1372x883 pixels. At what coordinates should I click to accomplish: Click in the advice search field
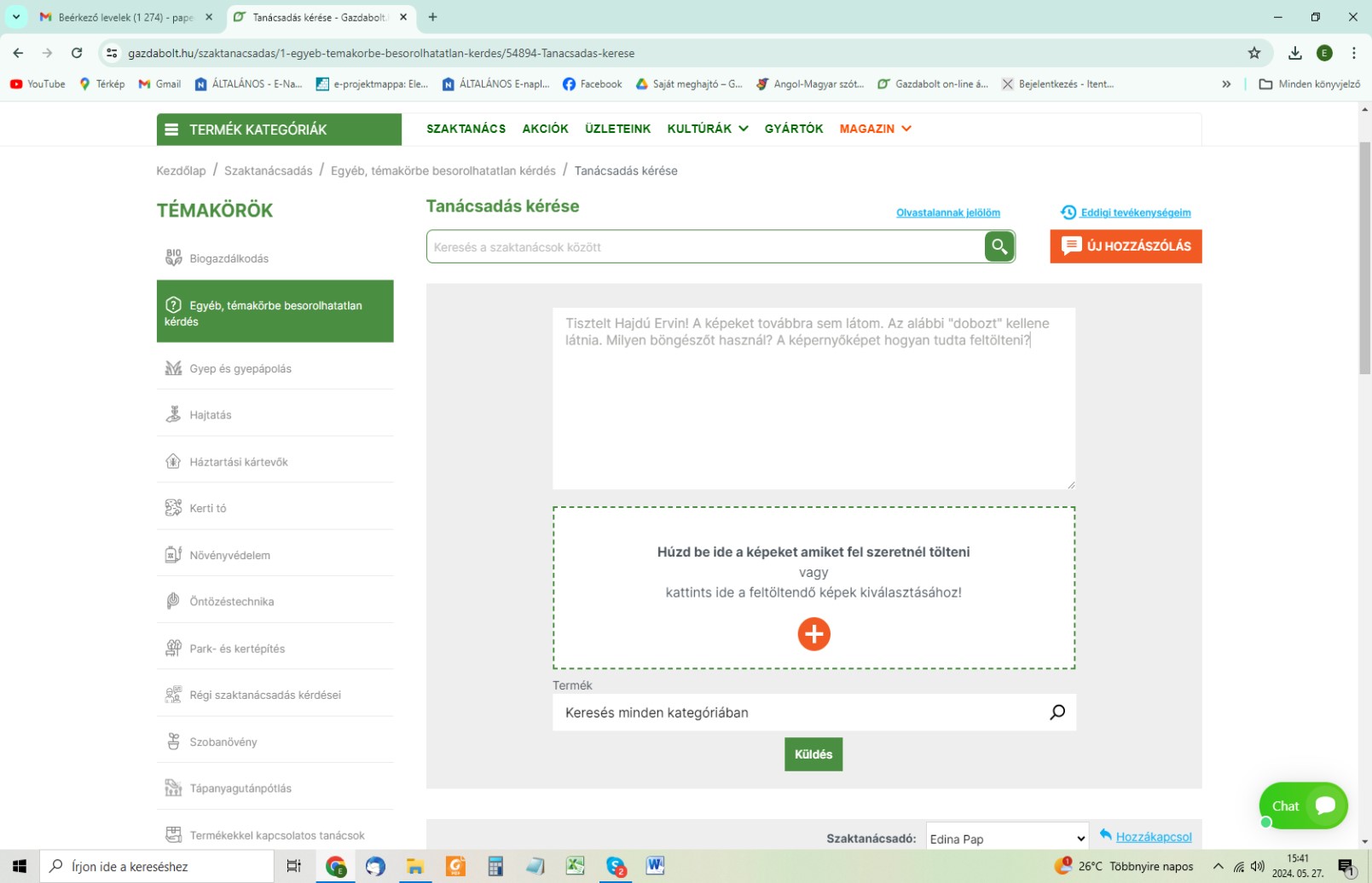(x=704, y=247)
